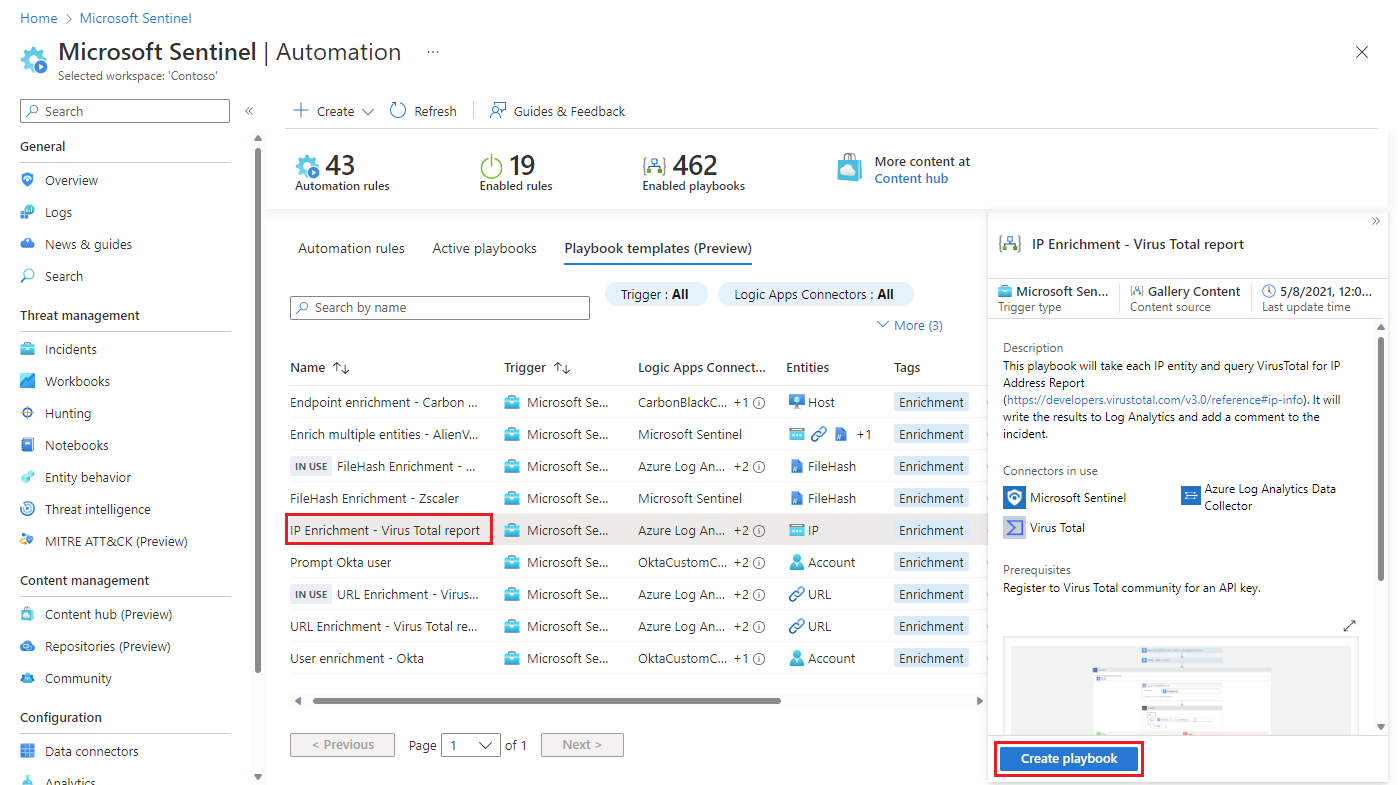The image size is (1398, 785).
Task: Click the Content hub (Preview) bag icon
Action: pyautogui.click(x=27, y=614)
